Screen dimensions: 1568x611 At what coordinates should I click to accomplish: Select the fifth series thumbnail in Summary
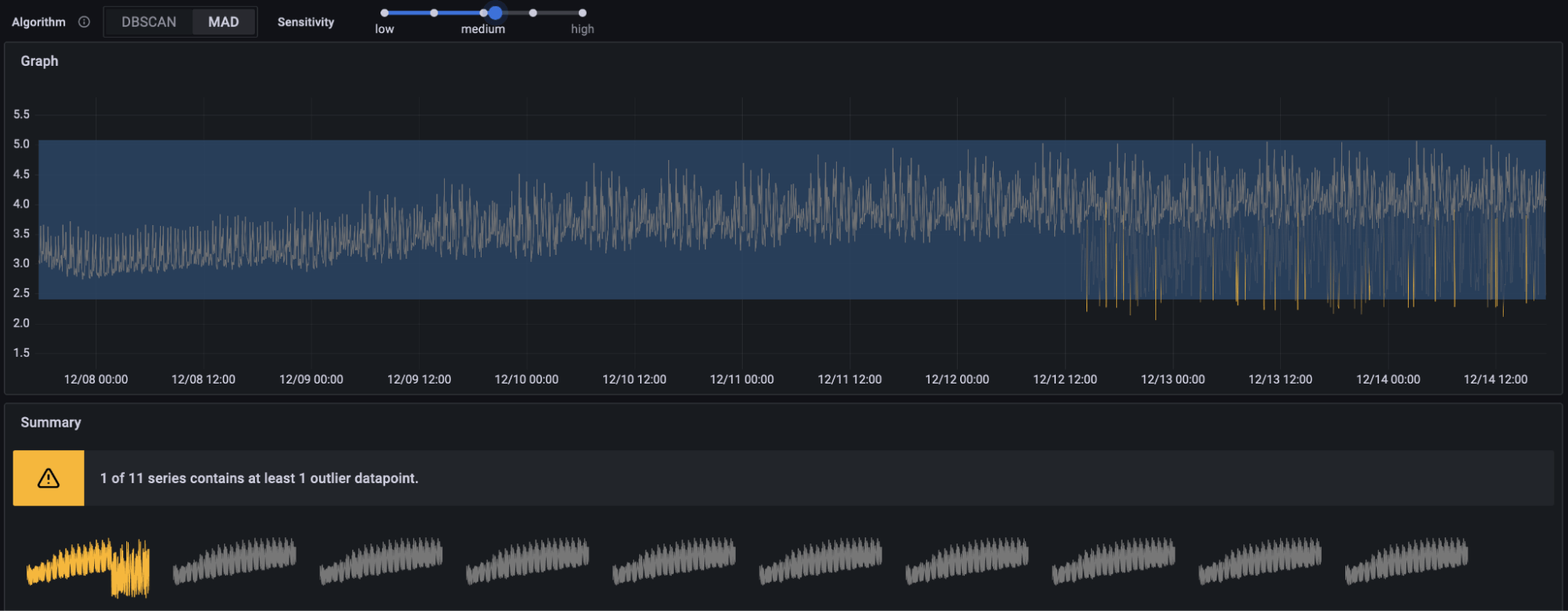674,561
